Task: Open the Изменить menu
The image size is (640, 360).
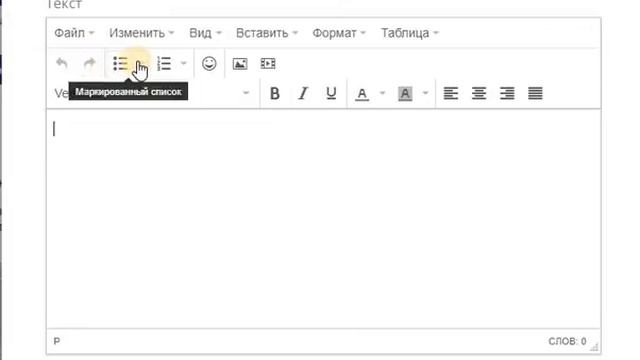Action: click(142, 33)
